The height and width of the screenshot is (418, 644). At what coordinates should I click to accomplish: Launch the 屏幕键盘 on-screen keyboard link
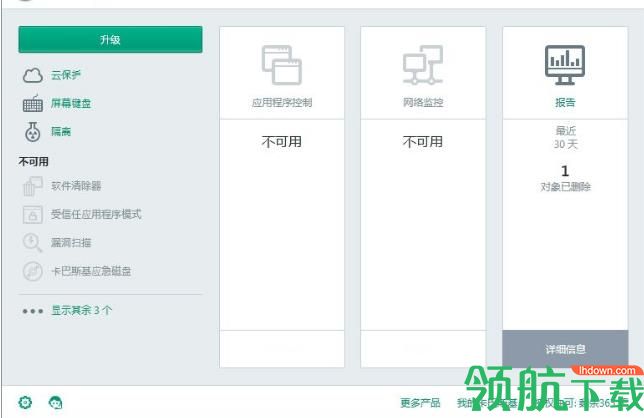click(x=71, y=103)
